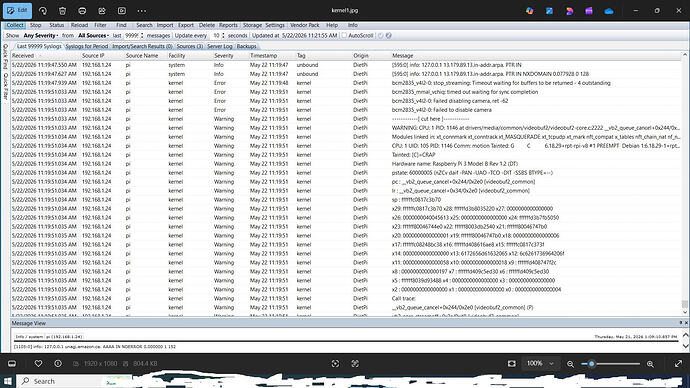690x388 pixels.
Task: Open the Windows Start button
Action: [7, 381]
